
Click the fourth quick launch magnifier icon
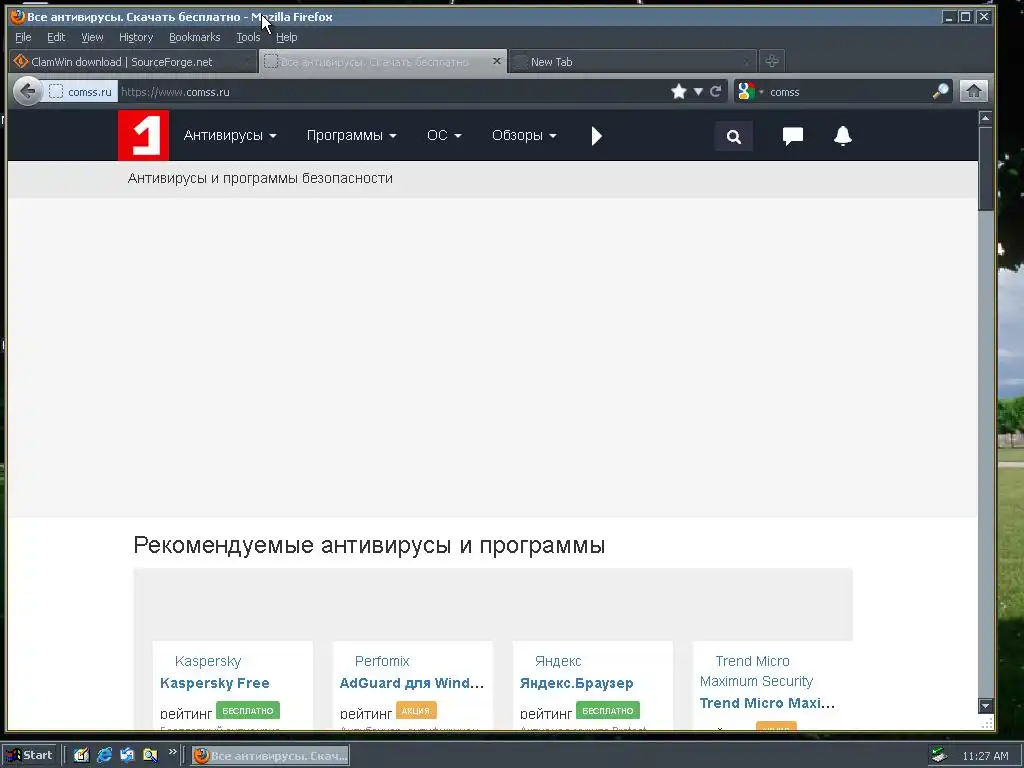pyautogui.click(x=150, y=755)
